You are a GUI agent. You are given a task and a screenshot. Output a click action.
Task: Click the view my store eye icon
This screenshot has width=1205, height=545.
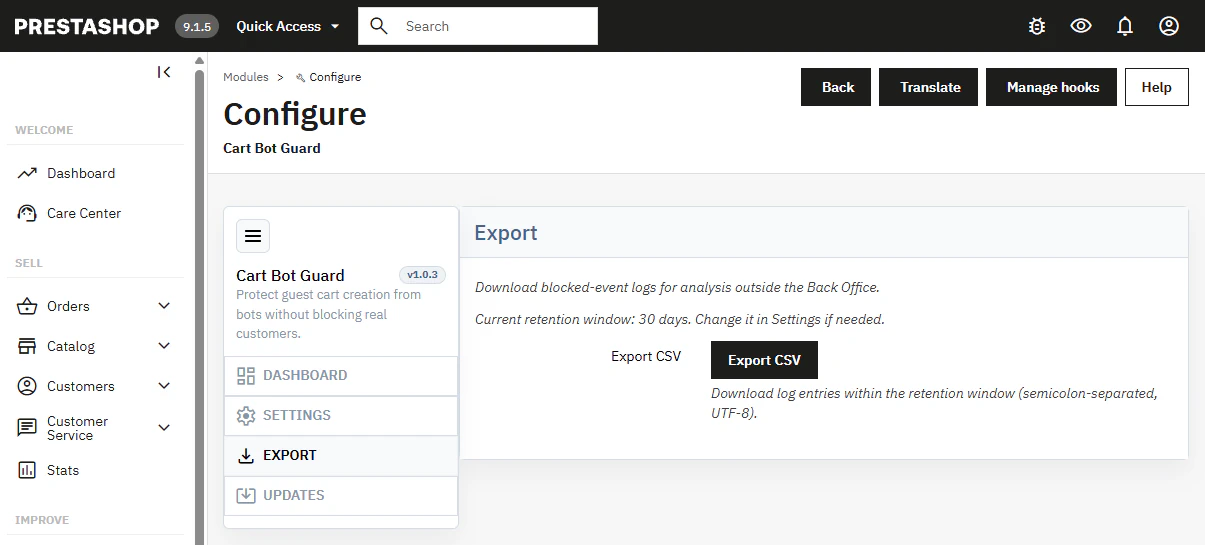point(1081,26)
